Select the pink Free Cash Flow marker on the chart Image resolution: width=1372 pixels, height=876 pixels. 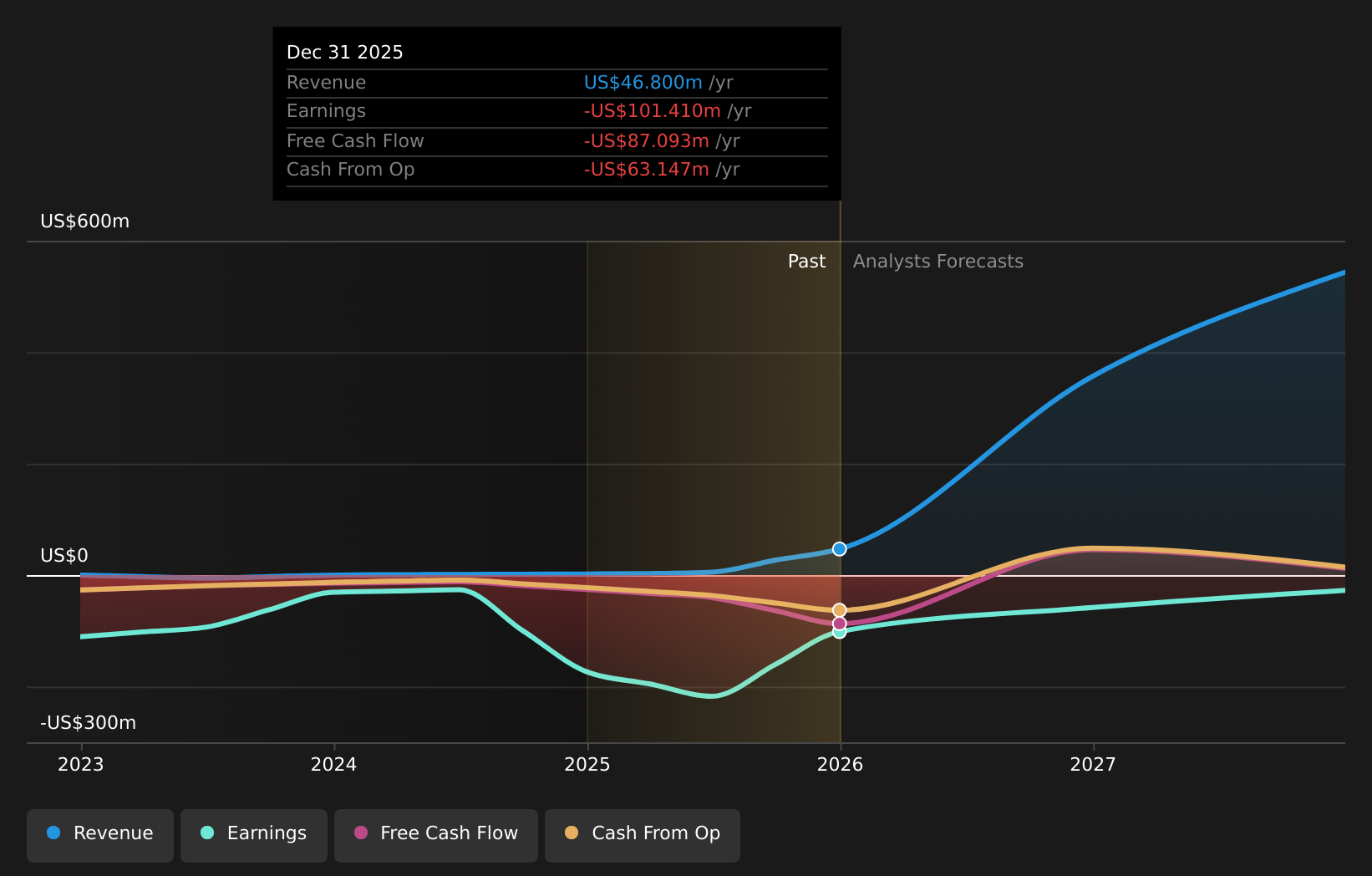pyautogui.click(x=839, y=624)
